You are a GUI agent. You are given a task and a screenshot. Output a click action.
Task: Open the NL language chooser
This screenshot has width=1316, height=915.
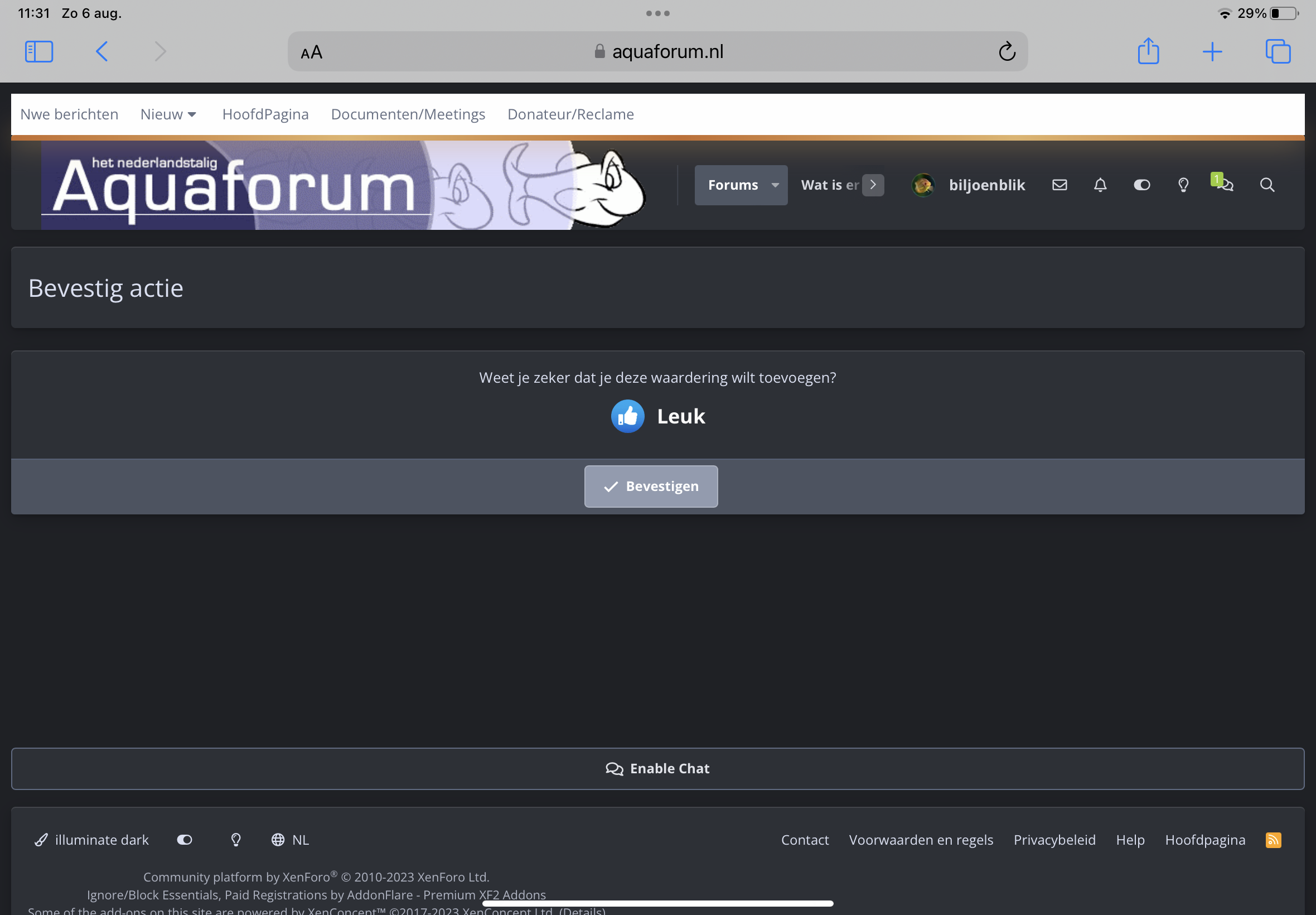click(x=291, y=840)
